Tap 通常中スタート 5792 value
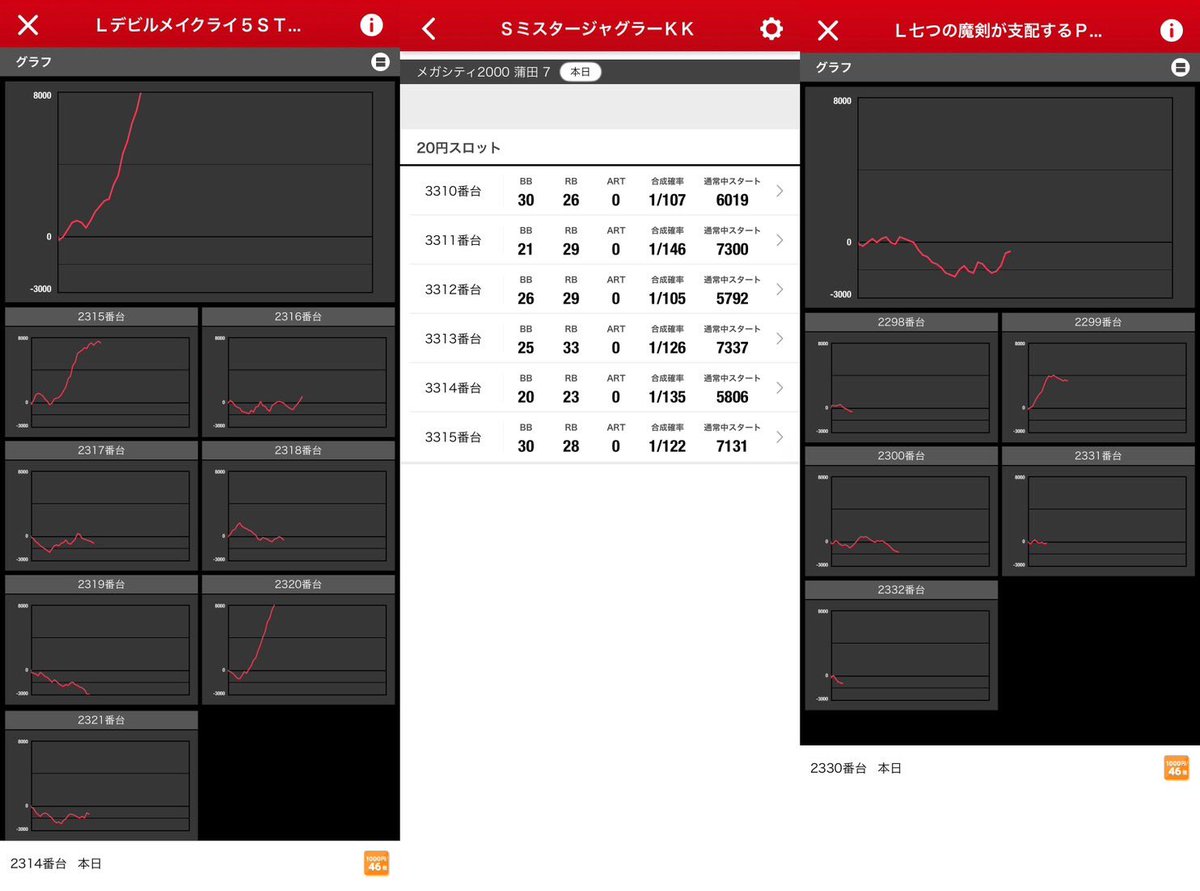 [732, 298]
